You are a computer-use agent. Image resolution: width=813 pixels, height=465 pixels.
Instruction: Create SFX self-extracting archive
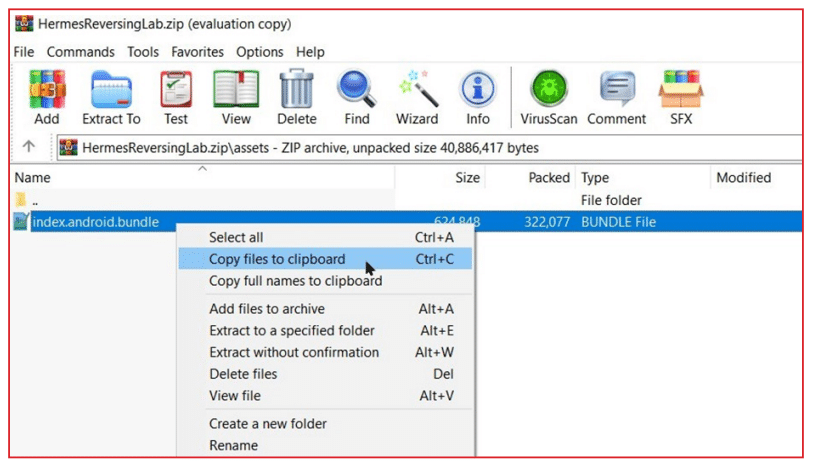click(681, 97)
